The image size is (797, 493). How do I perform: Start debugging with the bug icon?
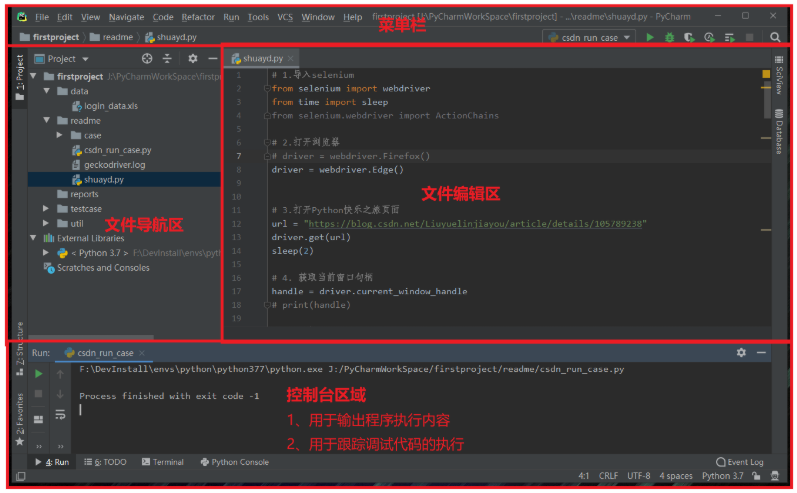[x=670, y=37]
